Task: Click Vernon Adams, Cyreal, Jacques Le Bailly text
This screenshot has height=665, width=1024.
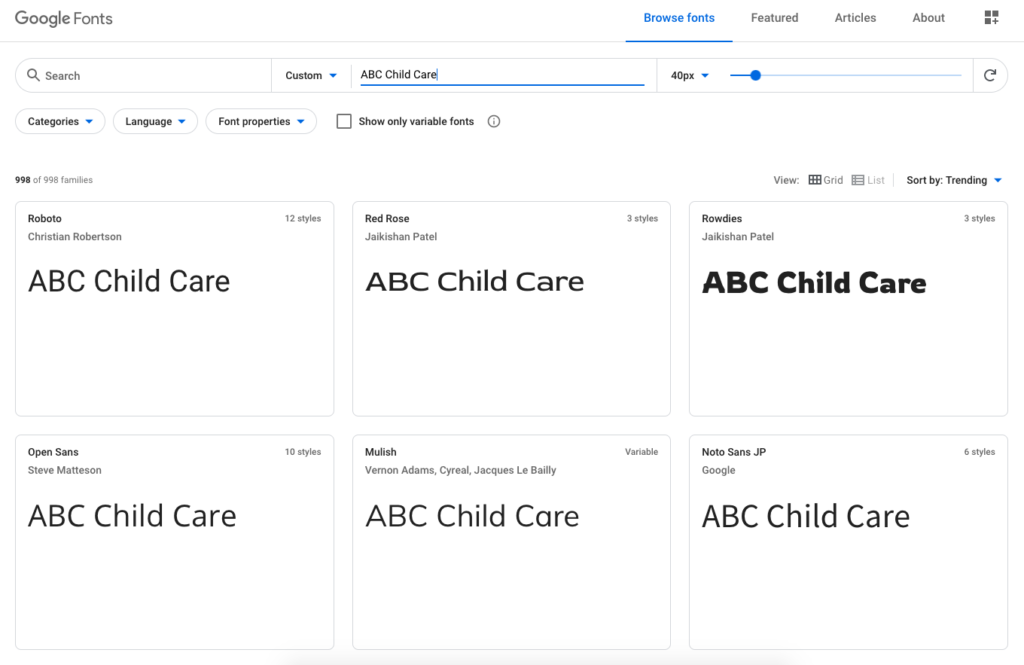Action: 460,470
